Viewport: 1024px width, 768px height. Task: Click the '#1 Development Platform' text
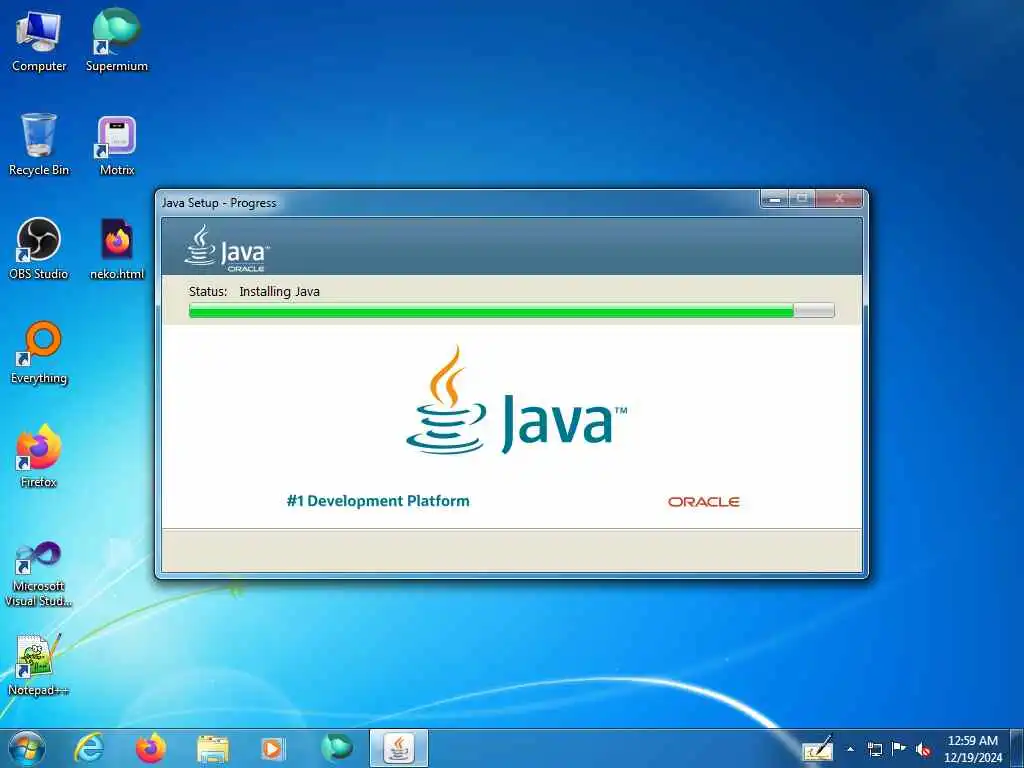click(x=378, y=501)
